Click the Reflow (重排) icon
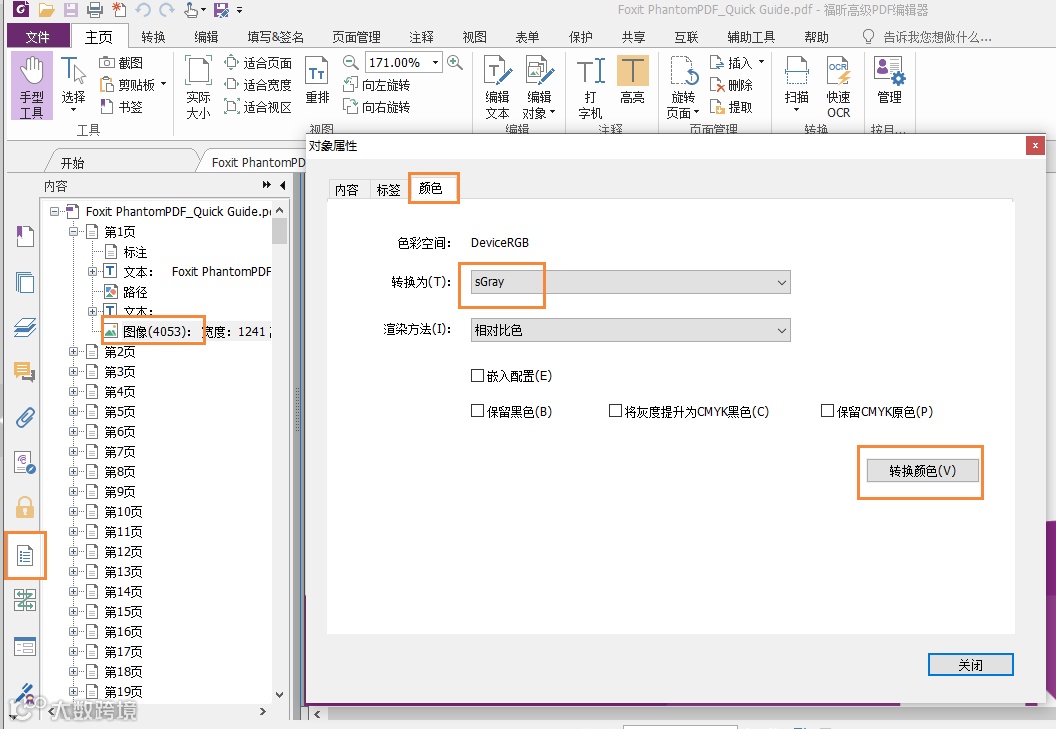This screenshot has width=1056, height=729. tap(317, 81)
